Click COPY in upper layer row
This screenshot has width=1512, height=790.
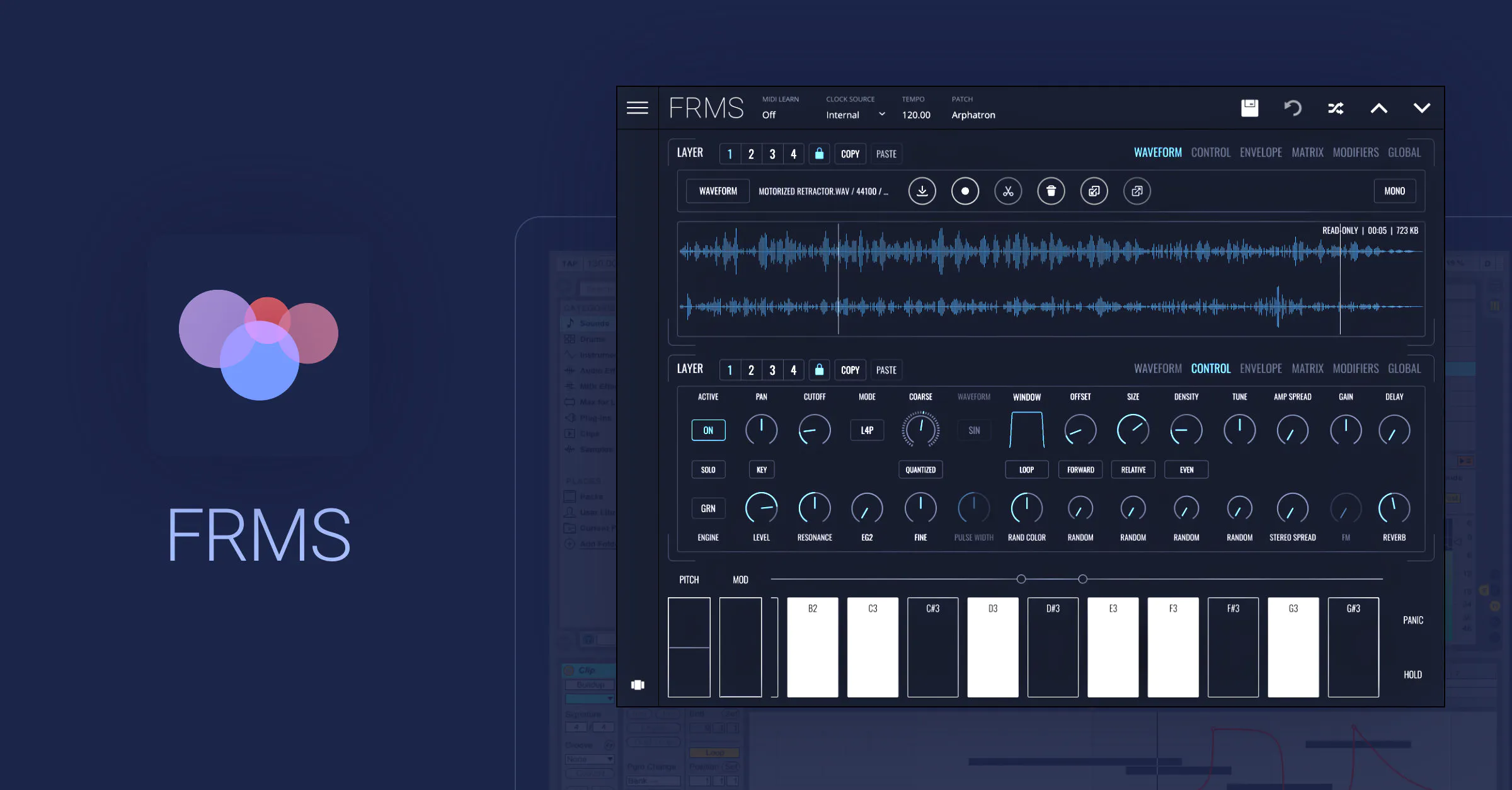point(850,154)
